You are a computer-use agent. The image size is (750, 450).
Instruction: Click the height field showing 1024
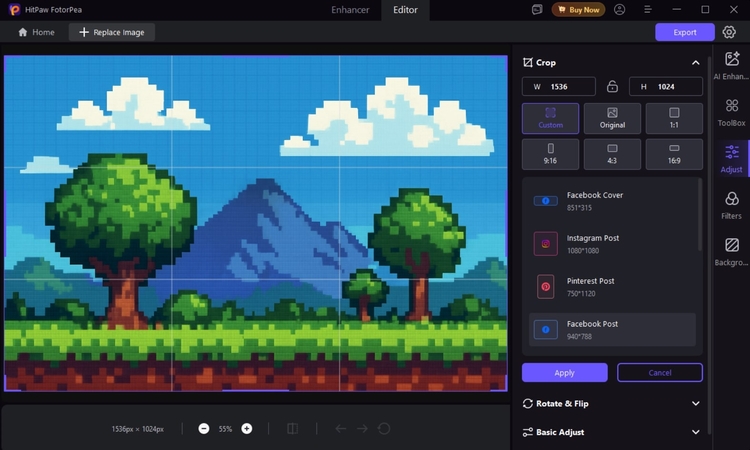coord(666,87)
